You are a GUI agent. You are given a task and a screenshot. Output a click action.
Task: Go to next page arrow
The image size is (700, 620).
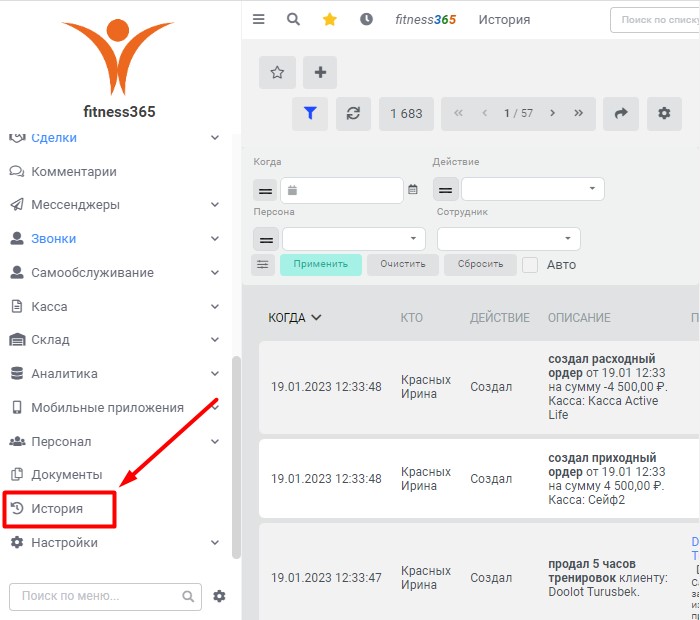click(552, 113)
